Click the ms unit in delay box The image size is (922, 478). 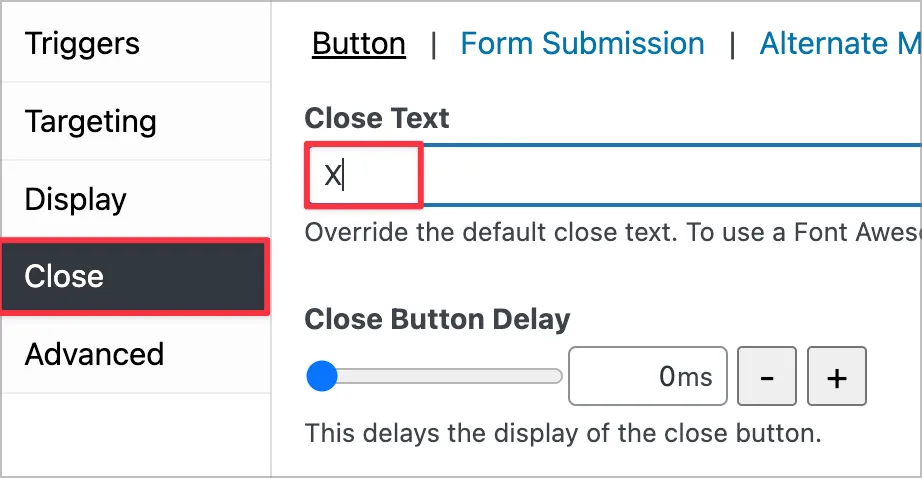696,377
